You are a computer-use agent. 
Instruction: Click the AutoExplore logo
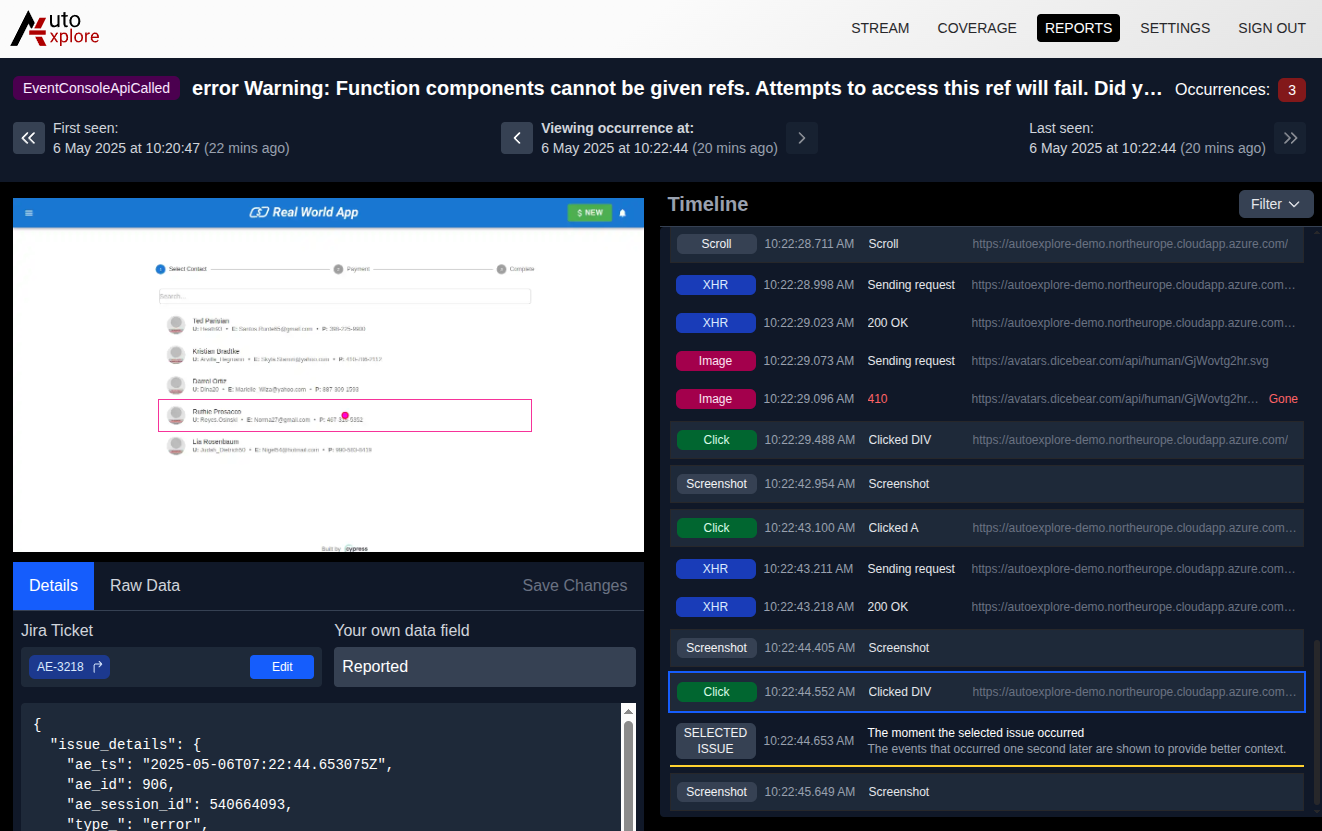click(x=55, y=29)
